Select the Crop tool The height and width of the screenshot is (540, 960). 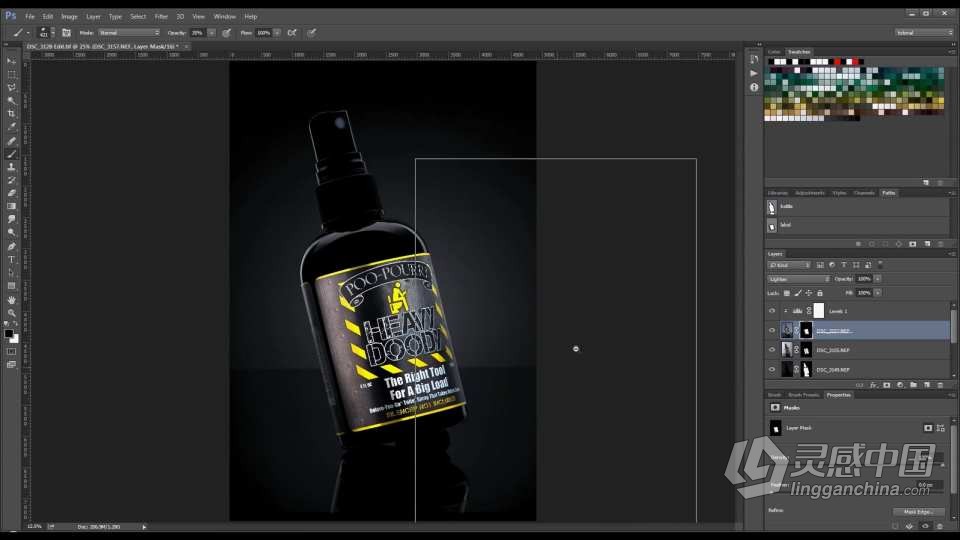[x=12, y=113]
